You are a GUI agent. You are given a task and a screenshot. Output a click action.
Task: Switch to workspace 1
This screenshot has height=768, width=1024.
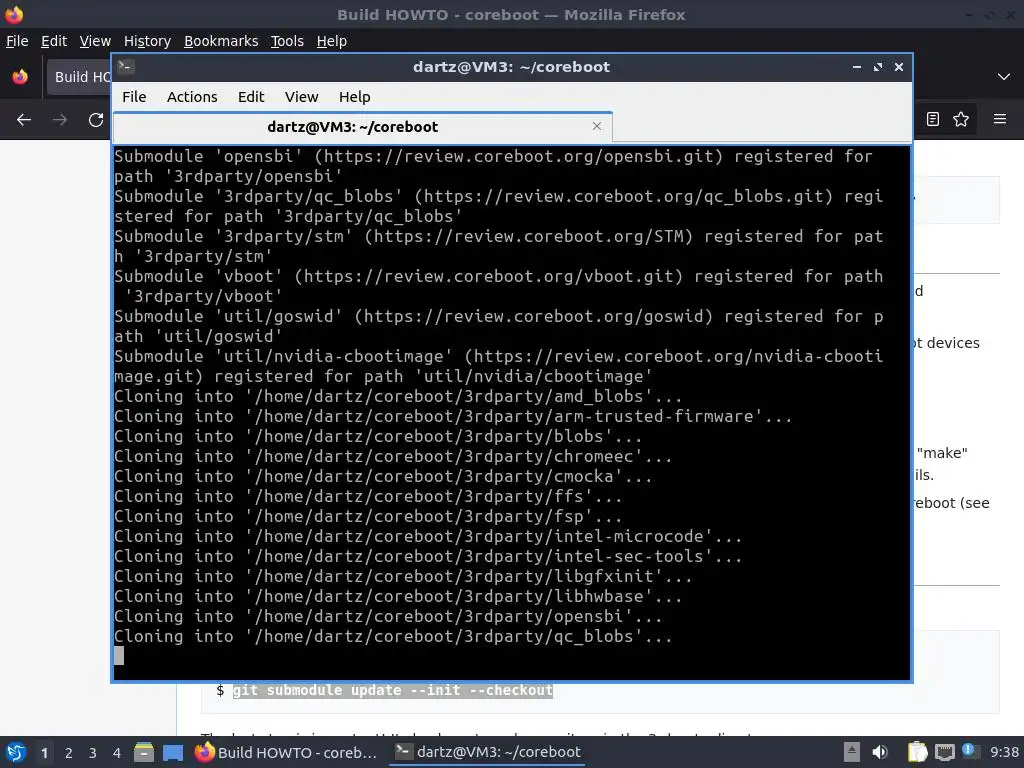tap(44, 753)
